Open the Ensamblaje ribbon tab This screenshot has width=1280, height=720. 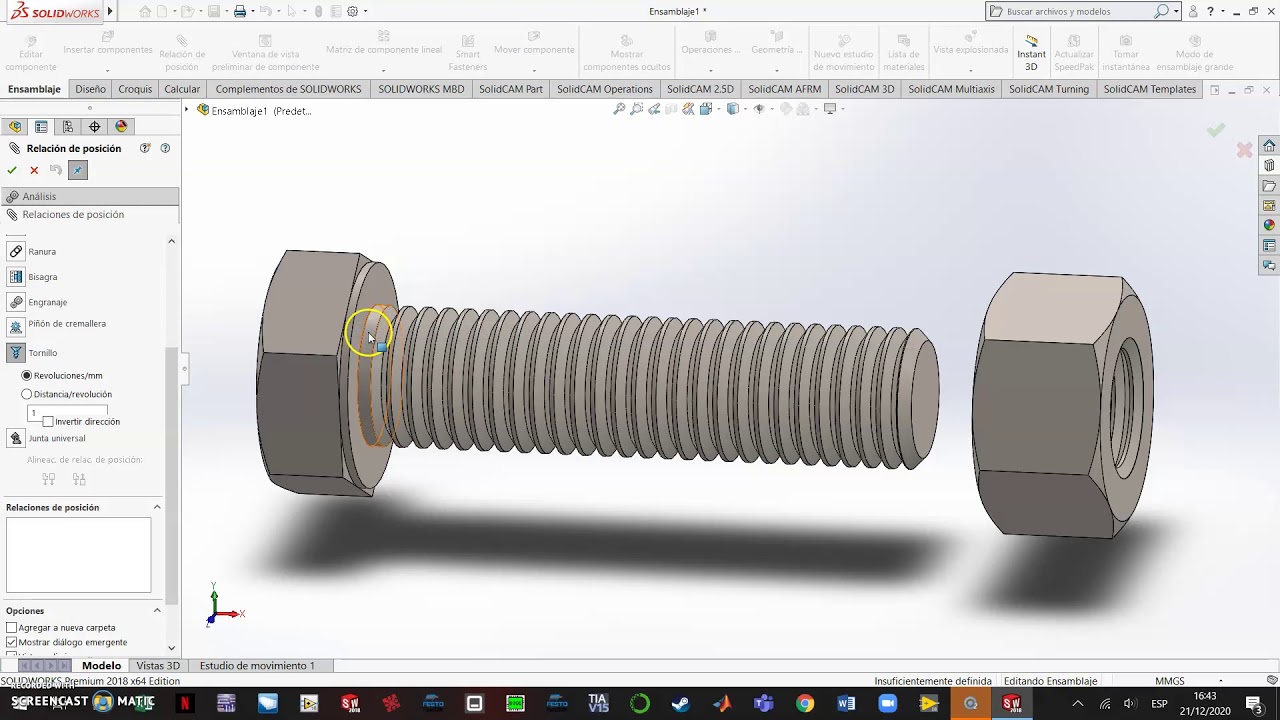34,89
